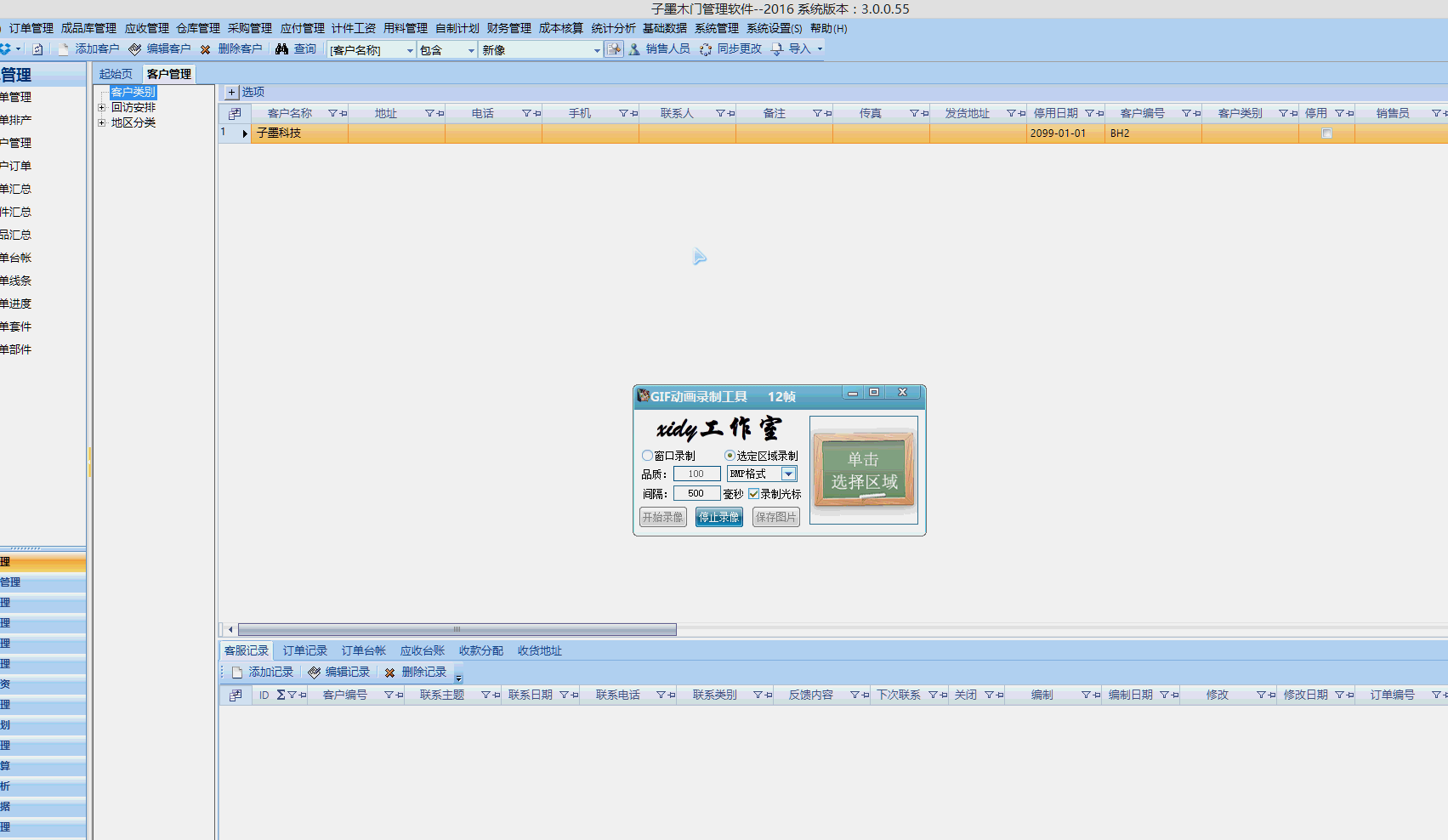This screenshot has height=840, width=1448.
Task: Click the 单击选择区域 chalkboard button
Action: coord(863,470)
